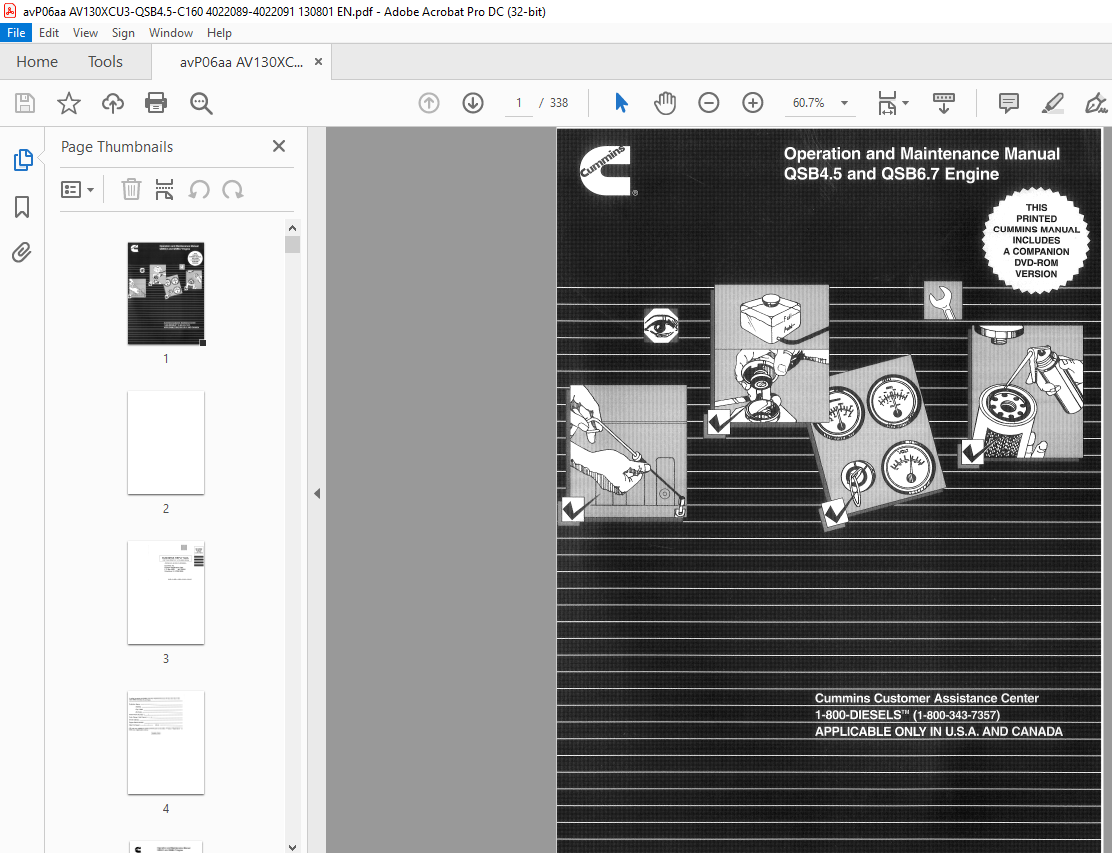Zoom in with plus icon
This screenshot has height=853, width=1112.
point(752,104)
